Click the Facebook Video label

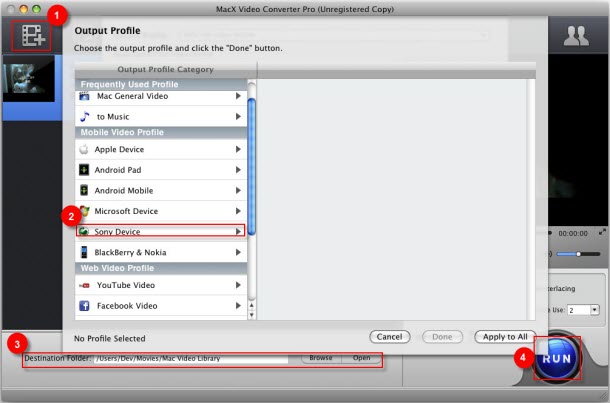(127, 306)
